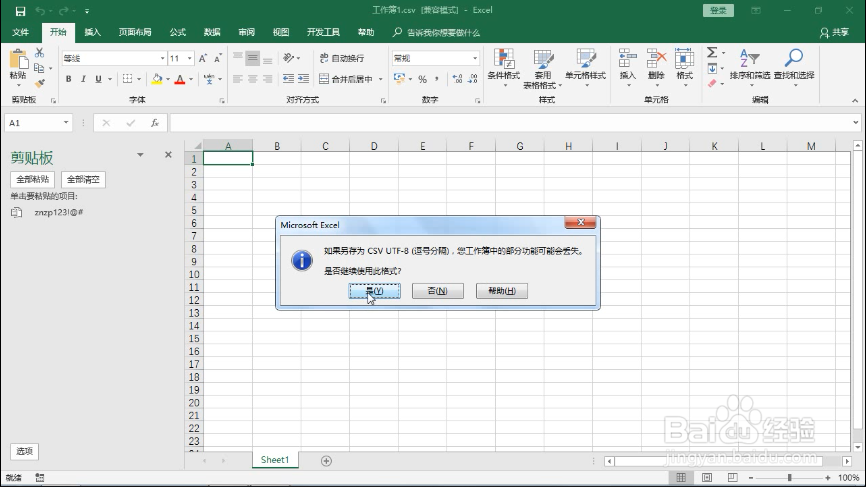
Task: Click the Copy icon in clipboard group
Action: (x=39, y=68)
